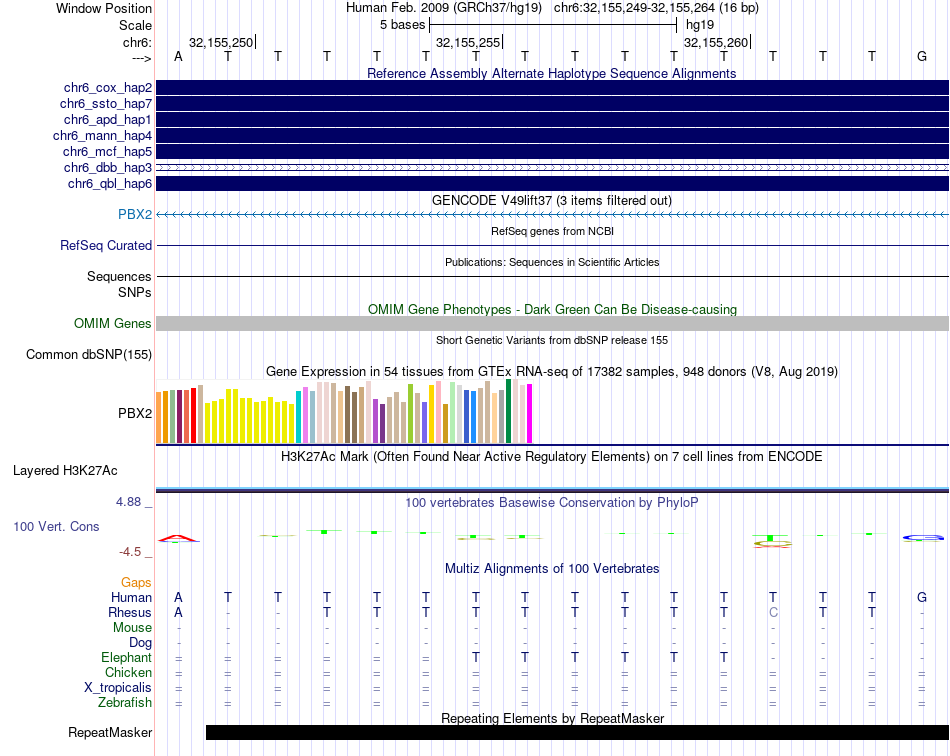Click the Dog species label

[140, 643]
